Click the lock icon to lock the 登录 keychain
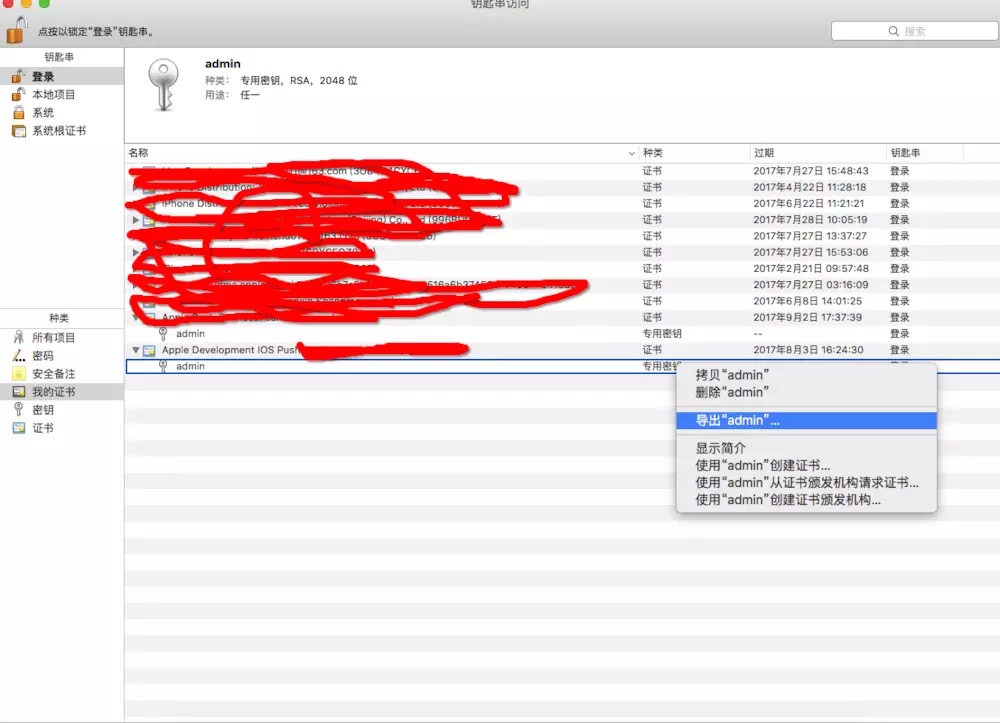This screenshot has height=723, width=1000. tap(17, 30)
